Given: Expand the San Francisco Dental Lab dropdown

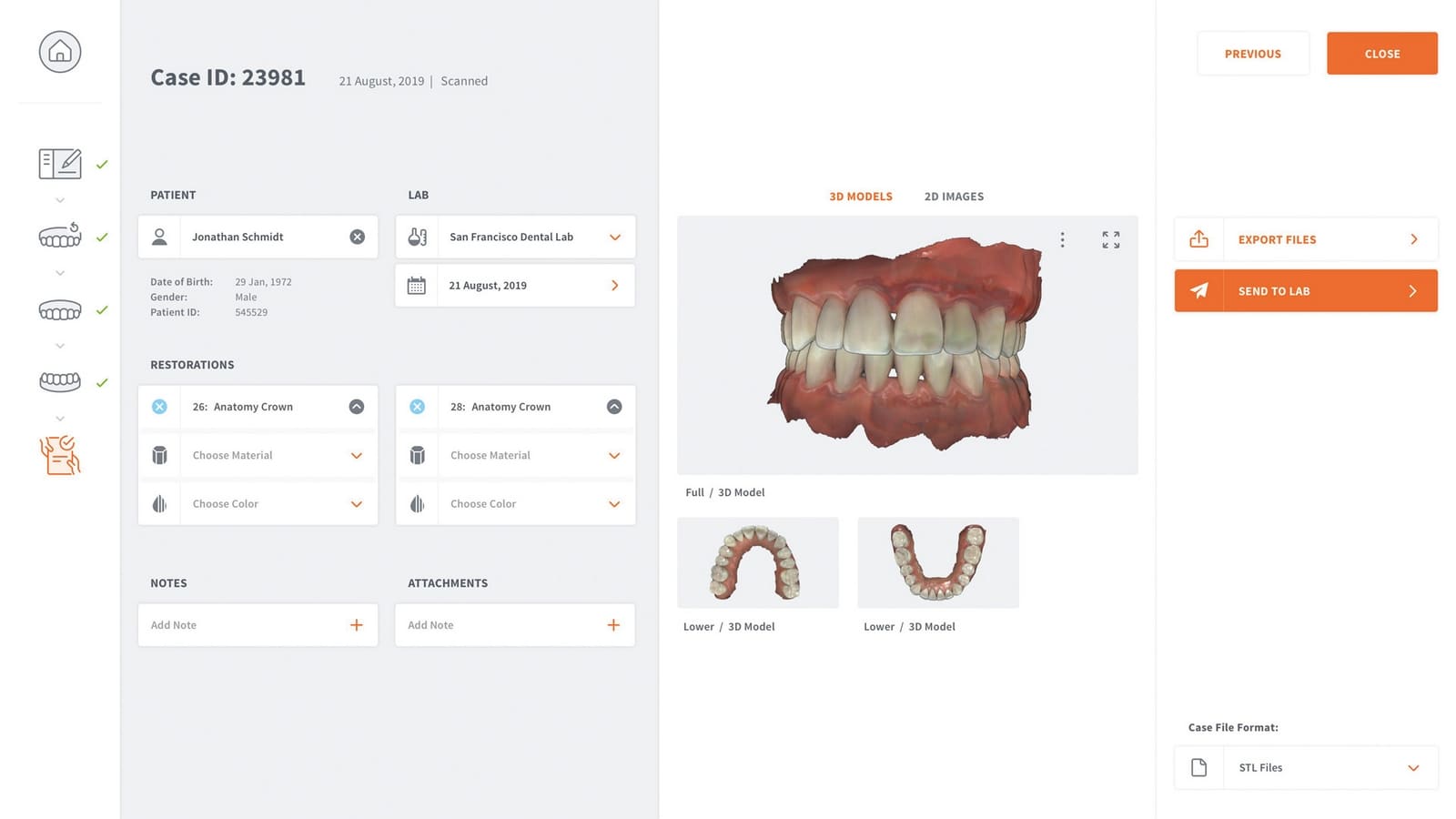Looking at the screenshot, I should coord(614,237).
